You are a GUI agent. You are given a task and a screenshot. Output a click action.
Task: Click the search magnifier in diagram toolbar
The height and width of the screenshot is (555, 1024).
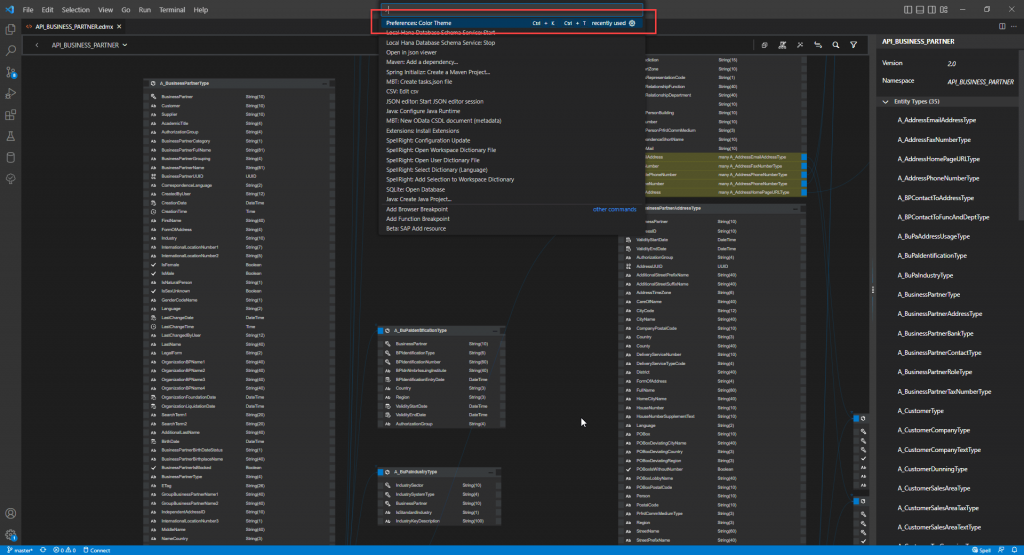point(835,45)
